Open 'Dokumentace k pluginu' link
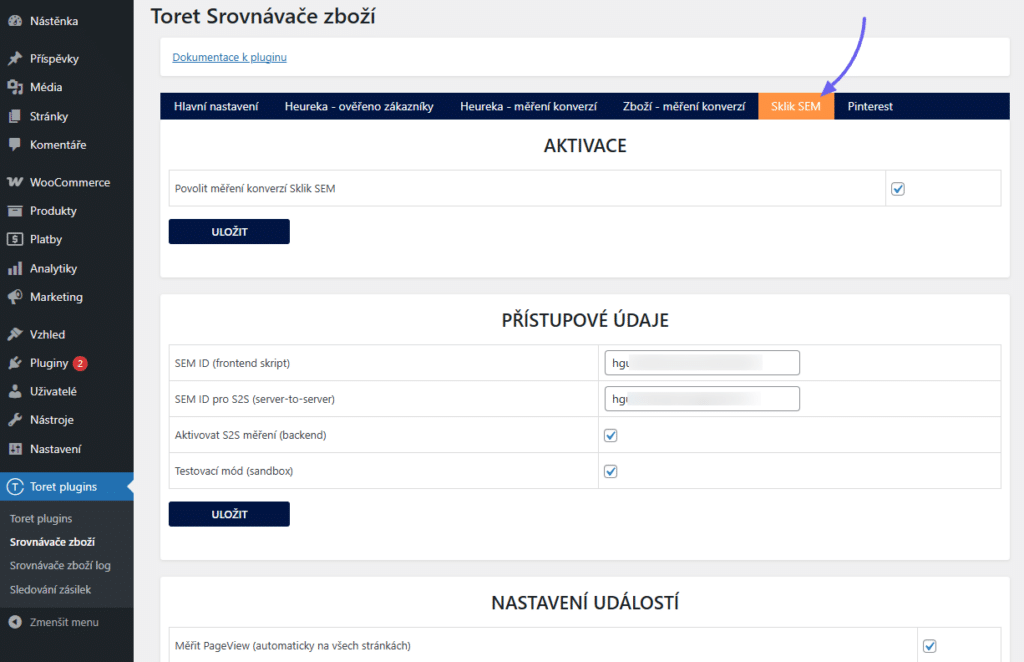This screenshot has height=662, width=1024. tap(229, 57)
